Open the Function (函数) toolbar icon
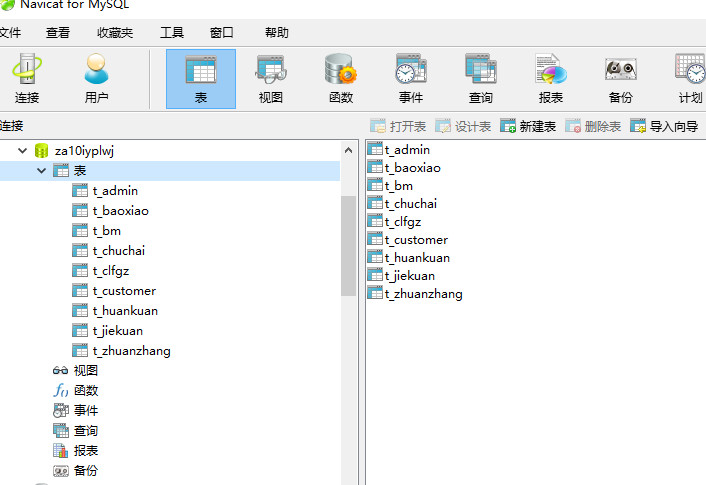Screen dimensions: 706x485 (x=341, y=79)
